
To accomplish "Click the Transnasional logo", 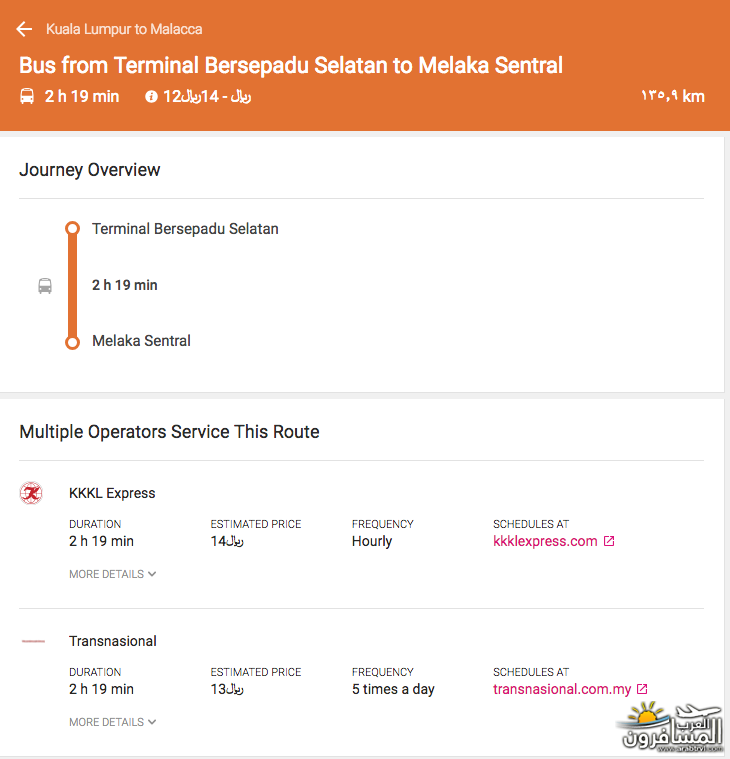I will pyautogui.click(x=33, y=641).
